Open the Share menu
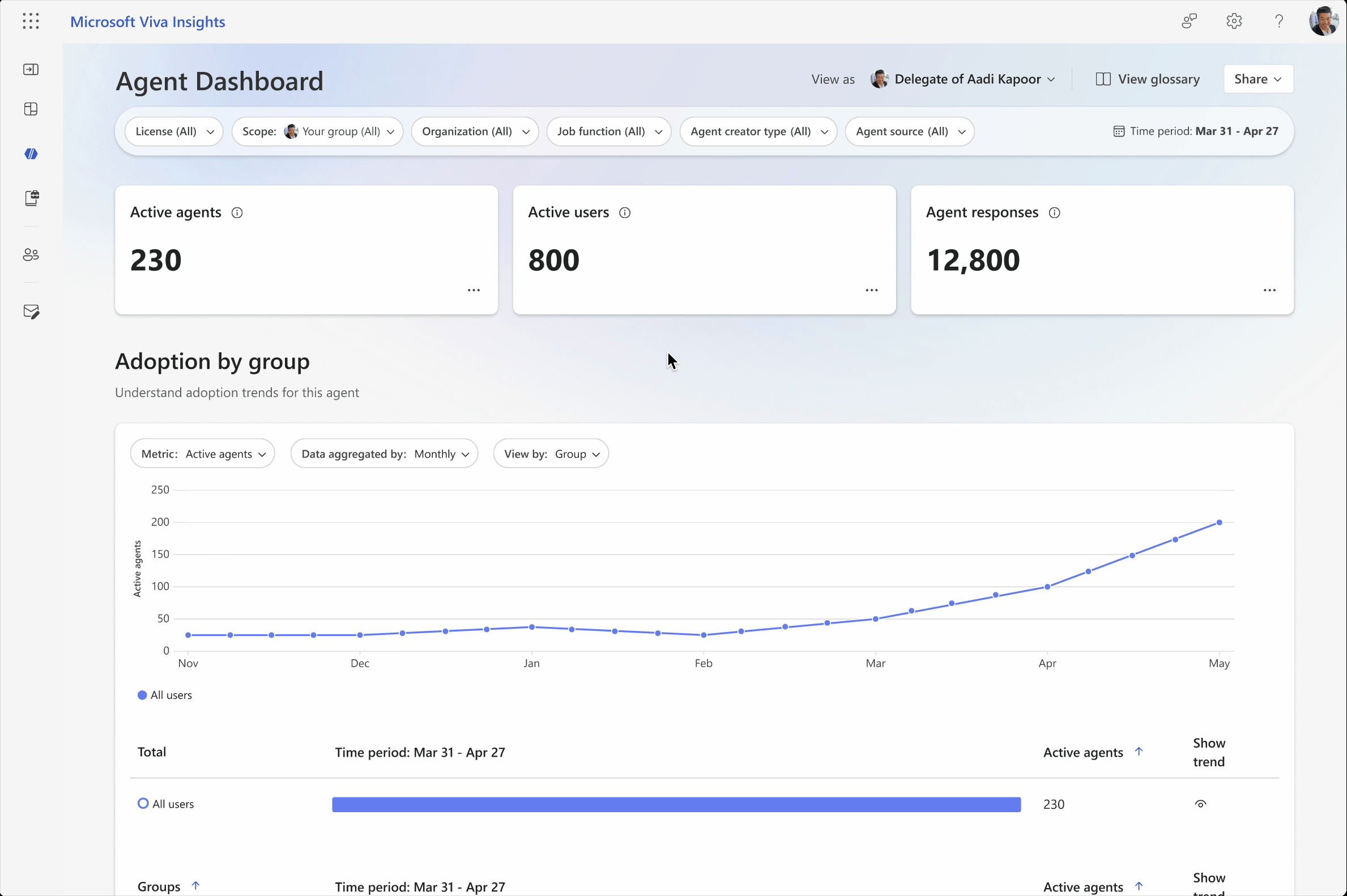This screenshot has width=1347, height=896. [x=1258, y=79]
